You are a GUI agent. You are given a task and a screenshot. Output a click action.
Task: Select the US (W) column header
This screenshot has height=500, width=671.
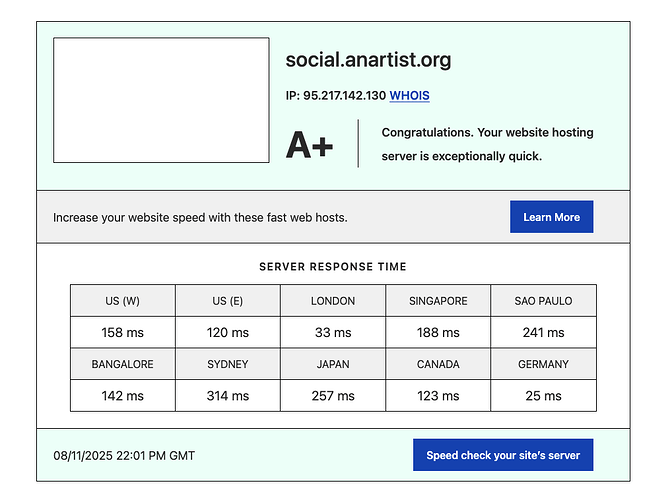click(x=122, y=301)
